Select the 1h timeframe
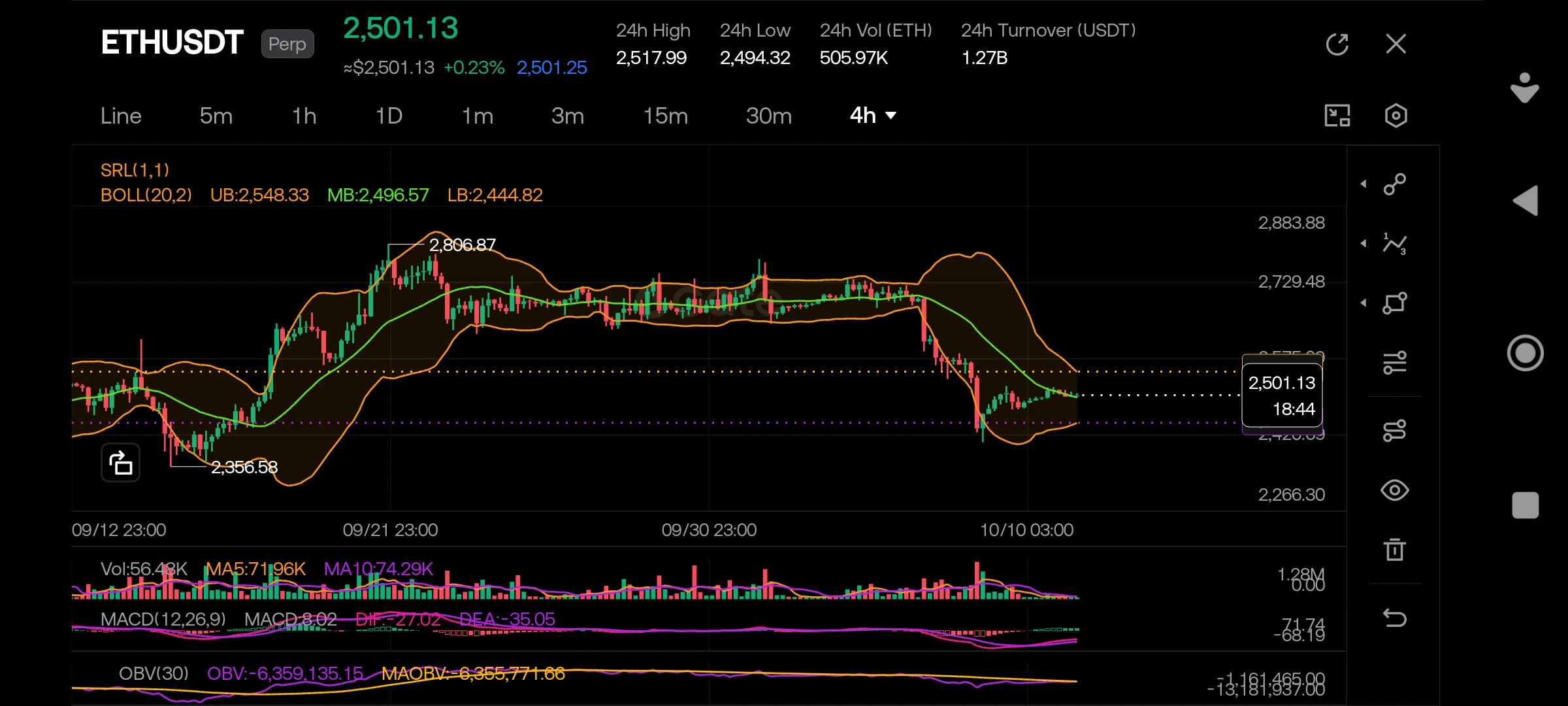 click(304, 116)
